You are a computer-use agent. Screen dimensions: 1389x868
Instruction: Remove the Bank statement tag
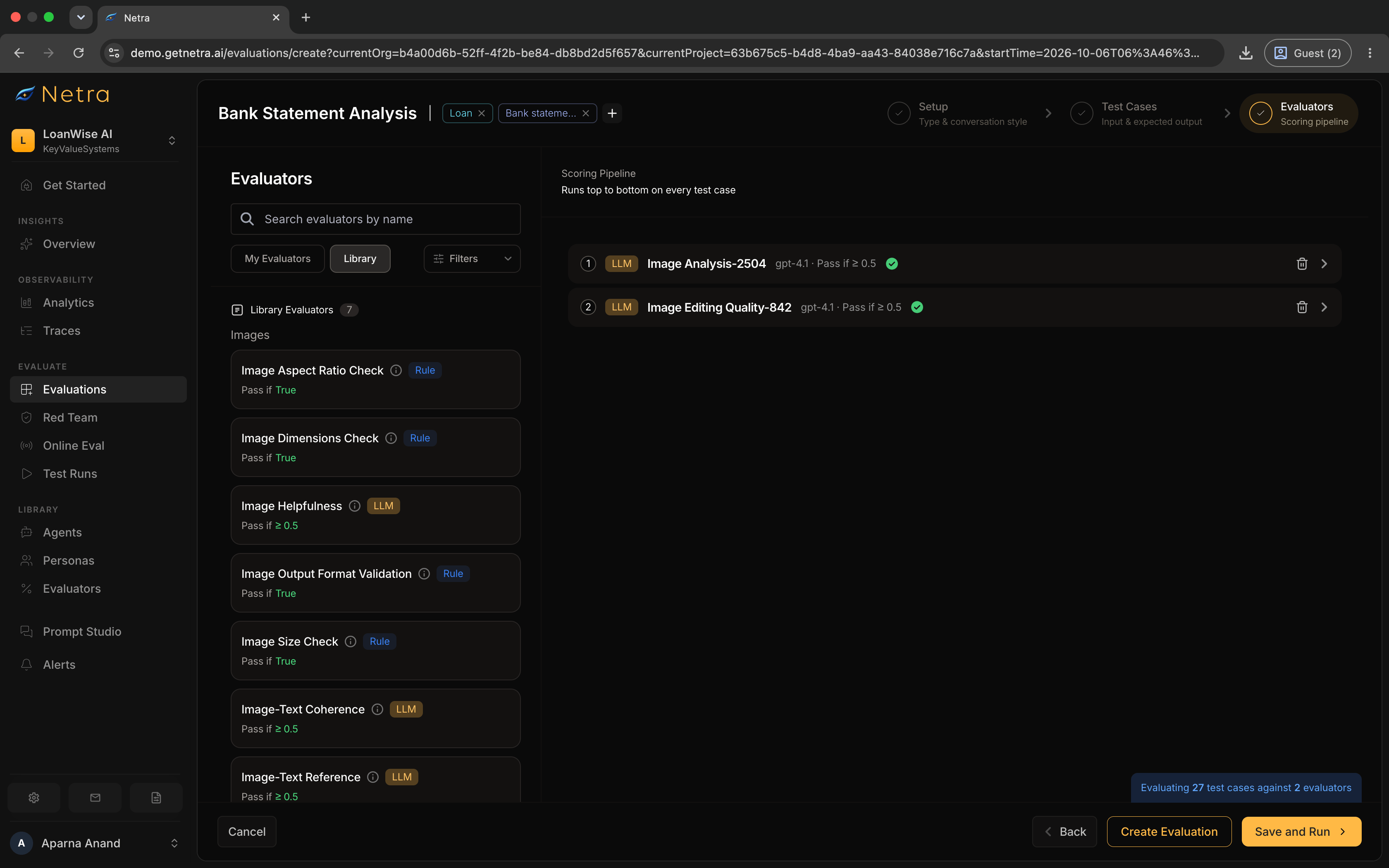pos(585,113)
